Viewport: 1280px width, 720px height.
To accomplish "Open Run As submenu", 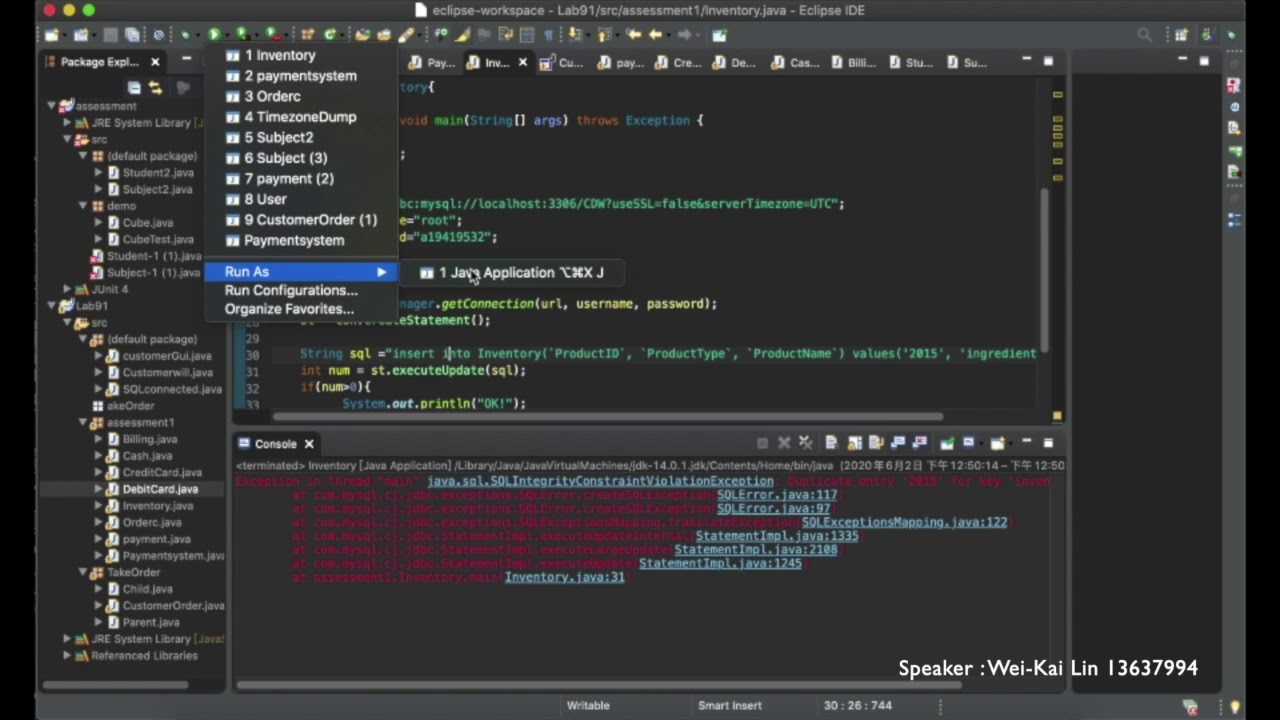I will tap(300, 272).
